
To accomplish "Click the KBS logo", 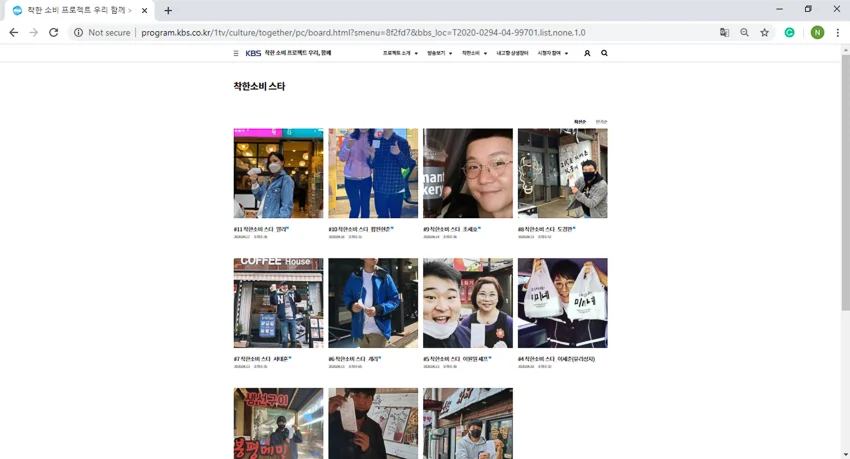I will pos(253,53).
